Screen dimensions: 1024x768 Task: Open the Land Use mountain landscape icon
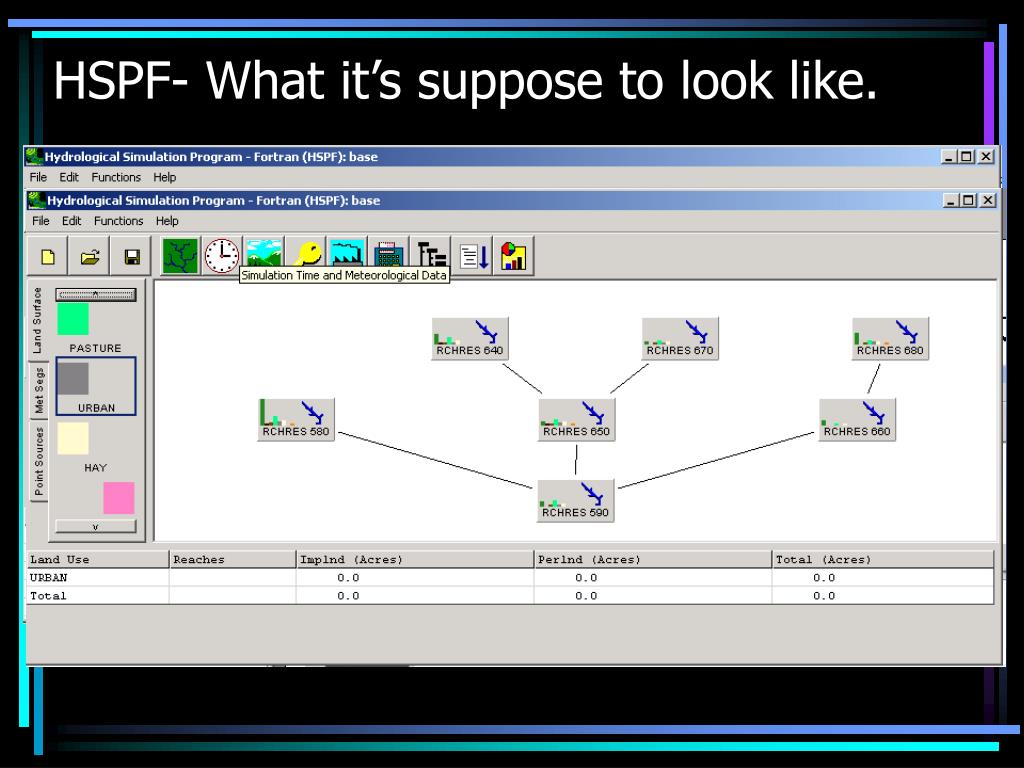pyautogui.click(x=264, y=252)
